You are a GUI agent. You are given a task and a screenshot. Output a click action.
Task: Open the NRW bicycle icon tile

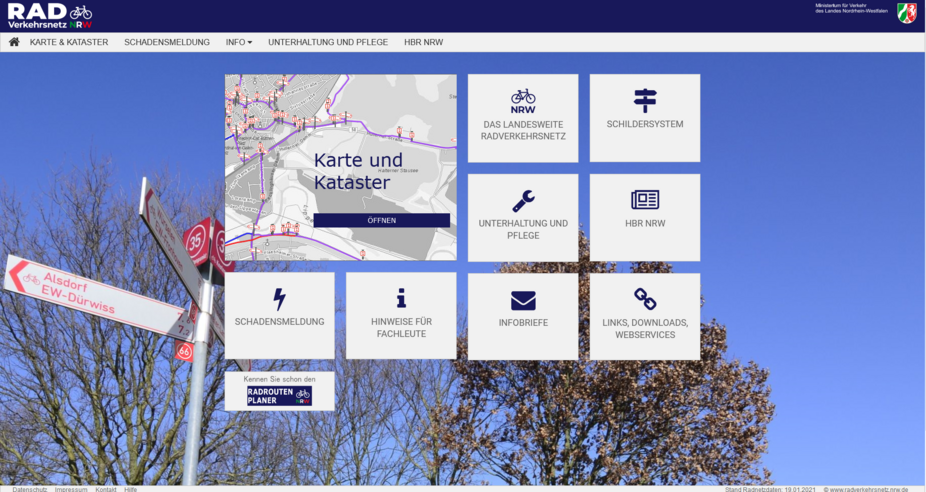pos(523,102)
